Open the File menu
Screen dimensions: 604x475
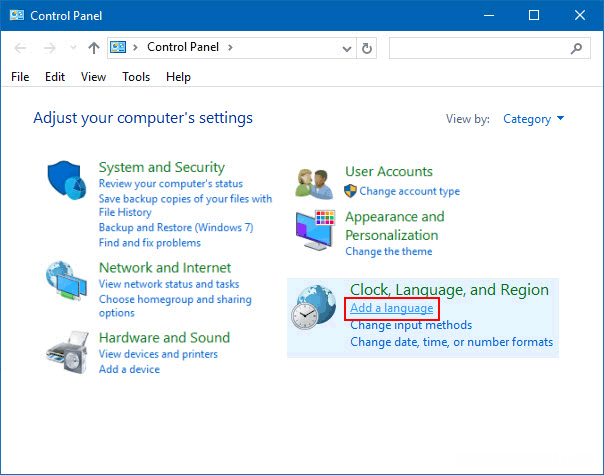pyautogui.click(x=20, y=77)
